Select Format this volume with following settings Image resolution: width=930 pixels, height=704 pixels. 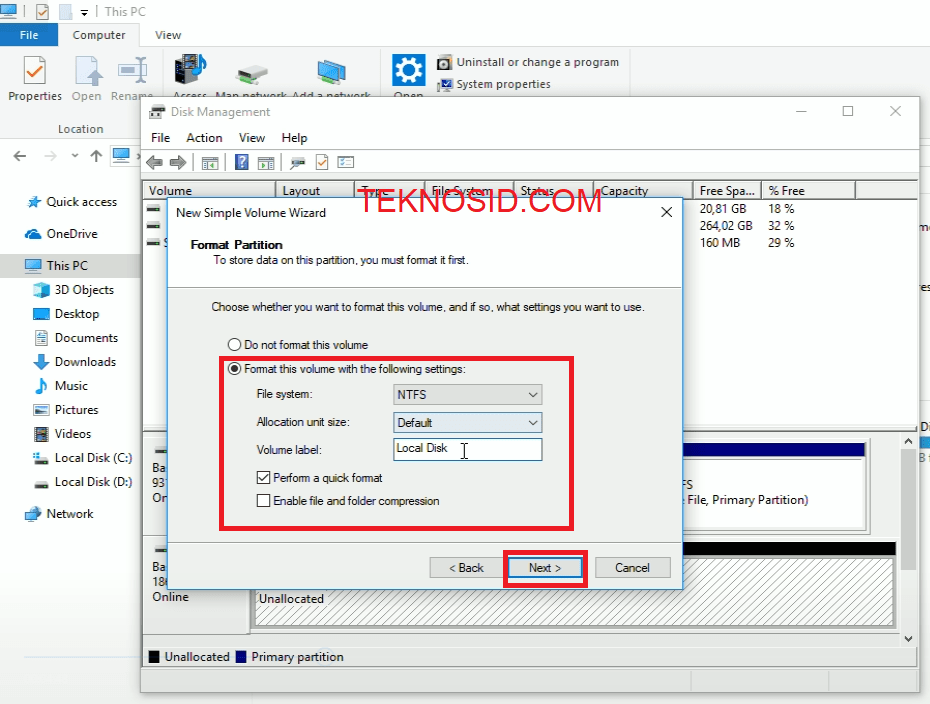coord(347,369)
